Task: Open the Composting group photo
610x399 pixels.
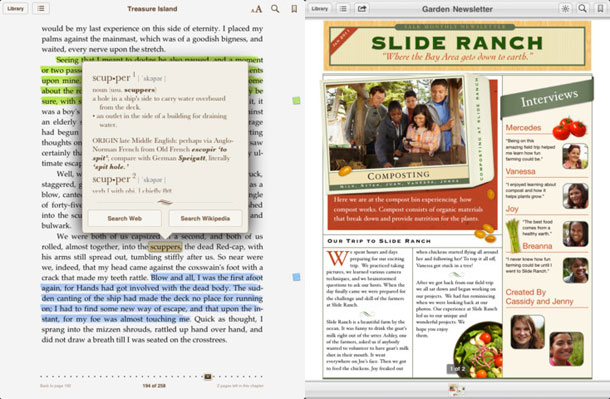Action: pos(397,125)
